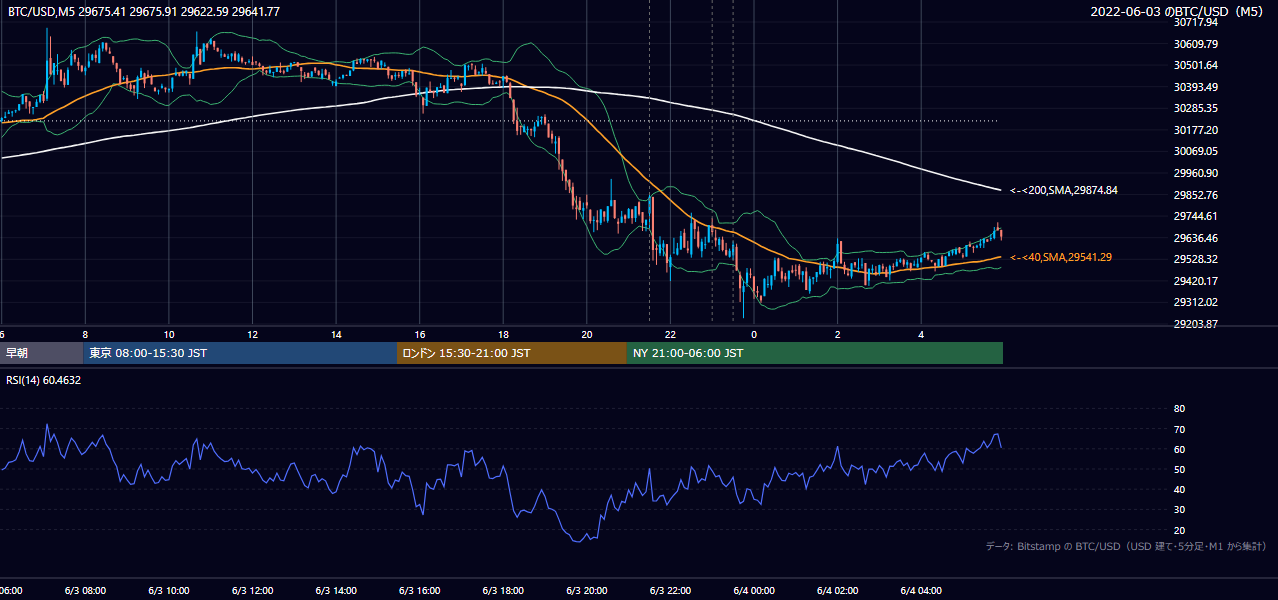Click price axis value 29312.02
The width and height of the screenshot is (1278, 600).
pyautogui.click(x=1195, y=302)
